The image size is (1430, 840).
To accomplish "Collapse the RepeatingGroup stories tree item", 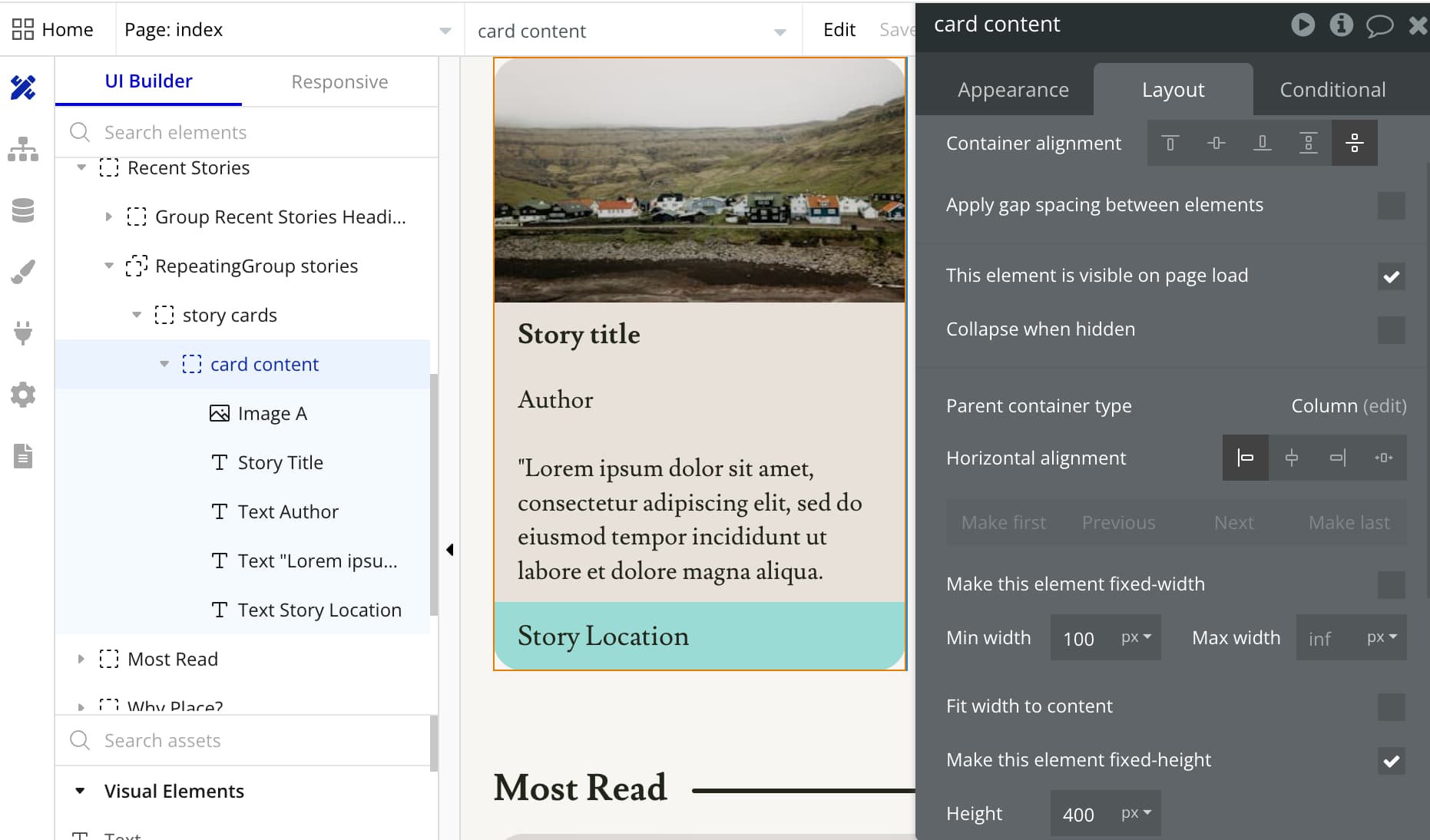I will pos(108,266).
